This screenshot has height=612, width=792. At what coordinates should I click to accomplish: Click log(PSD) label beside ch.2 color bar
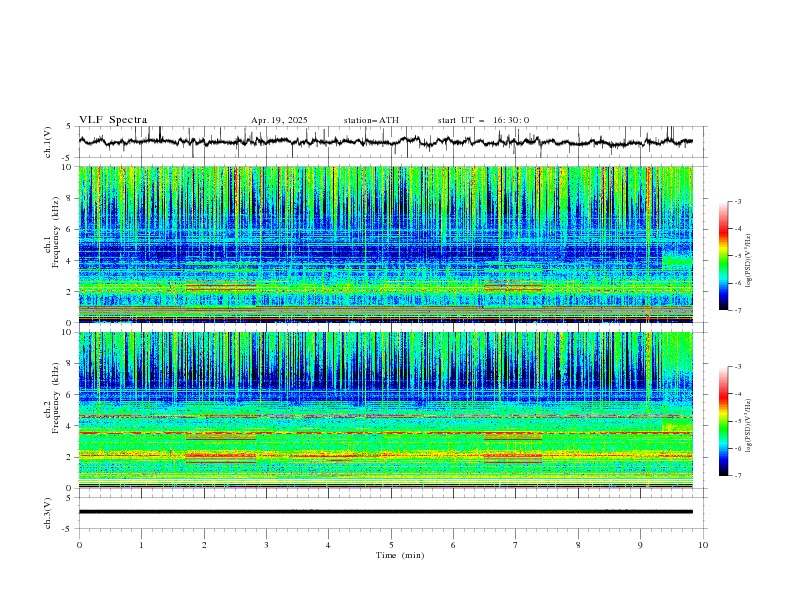(x=748, y=425)
